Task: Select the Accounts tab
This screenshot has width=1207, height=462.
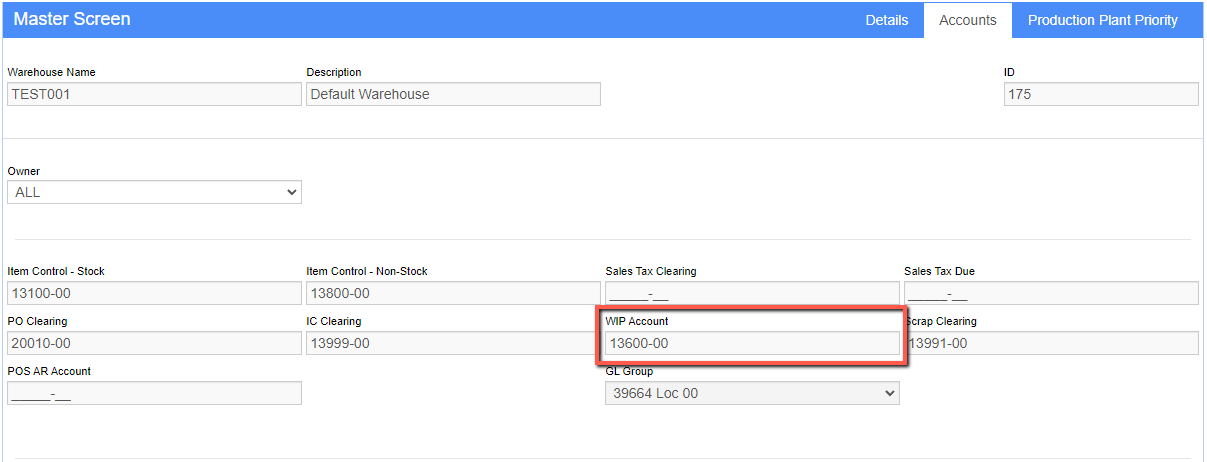Action: [x=968, y=20]
